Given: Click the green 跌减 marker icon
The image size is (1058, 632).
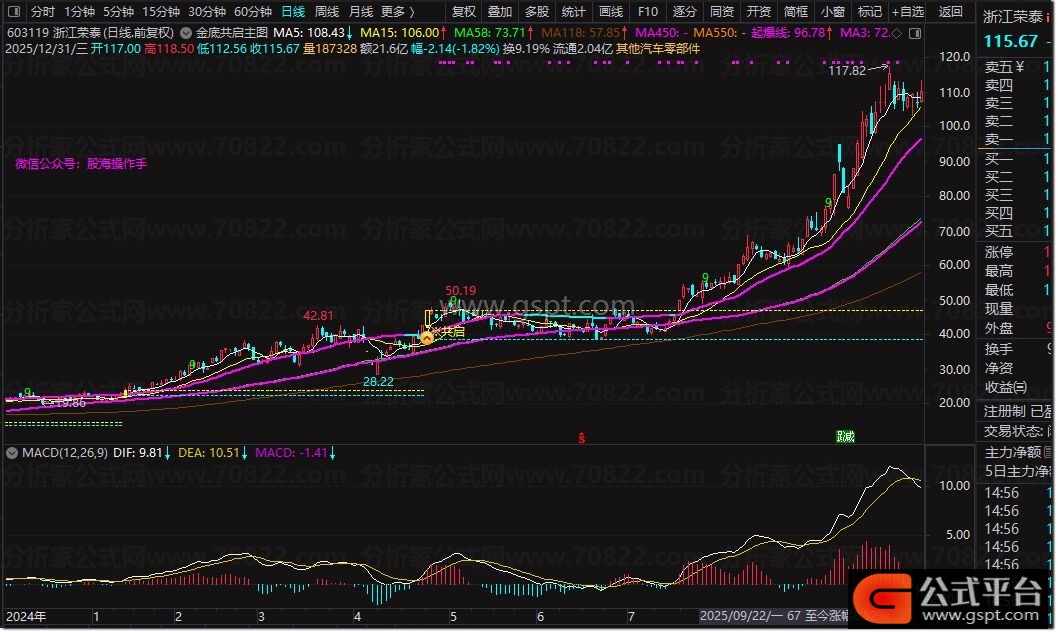Looking at the screenshot, I should pos(846,437).
